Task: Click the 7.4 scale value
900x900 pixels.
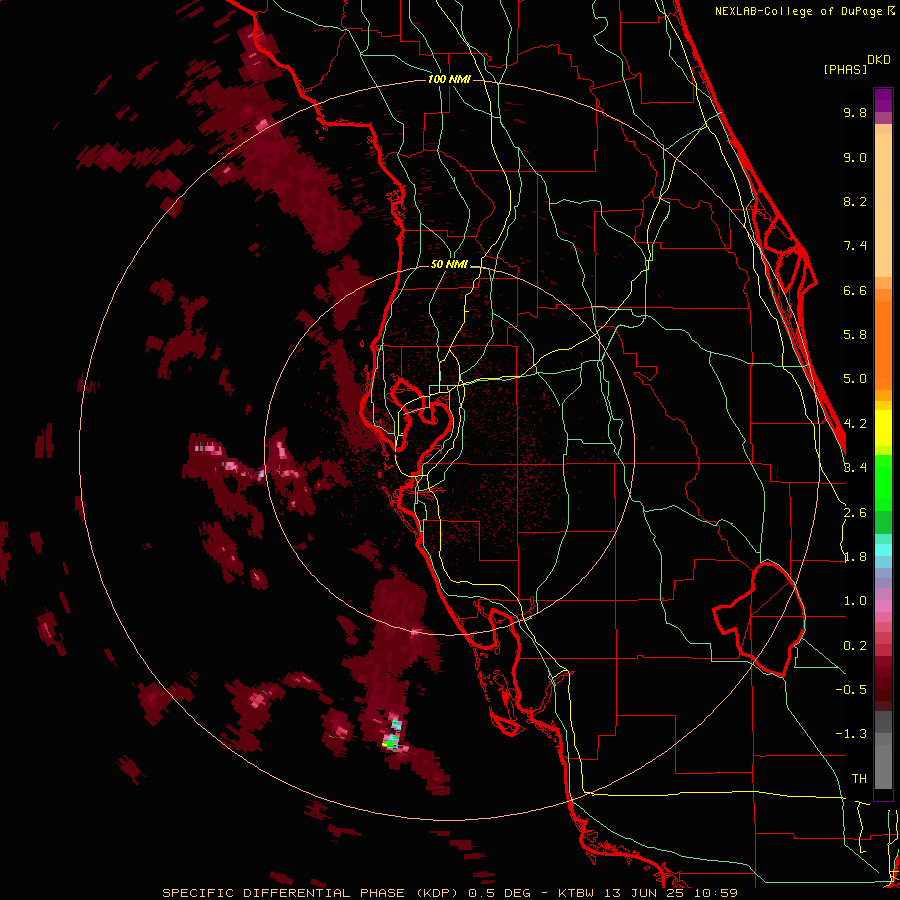Action: [x=855, y=246]
